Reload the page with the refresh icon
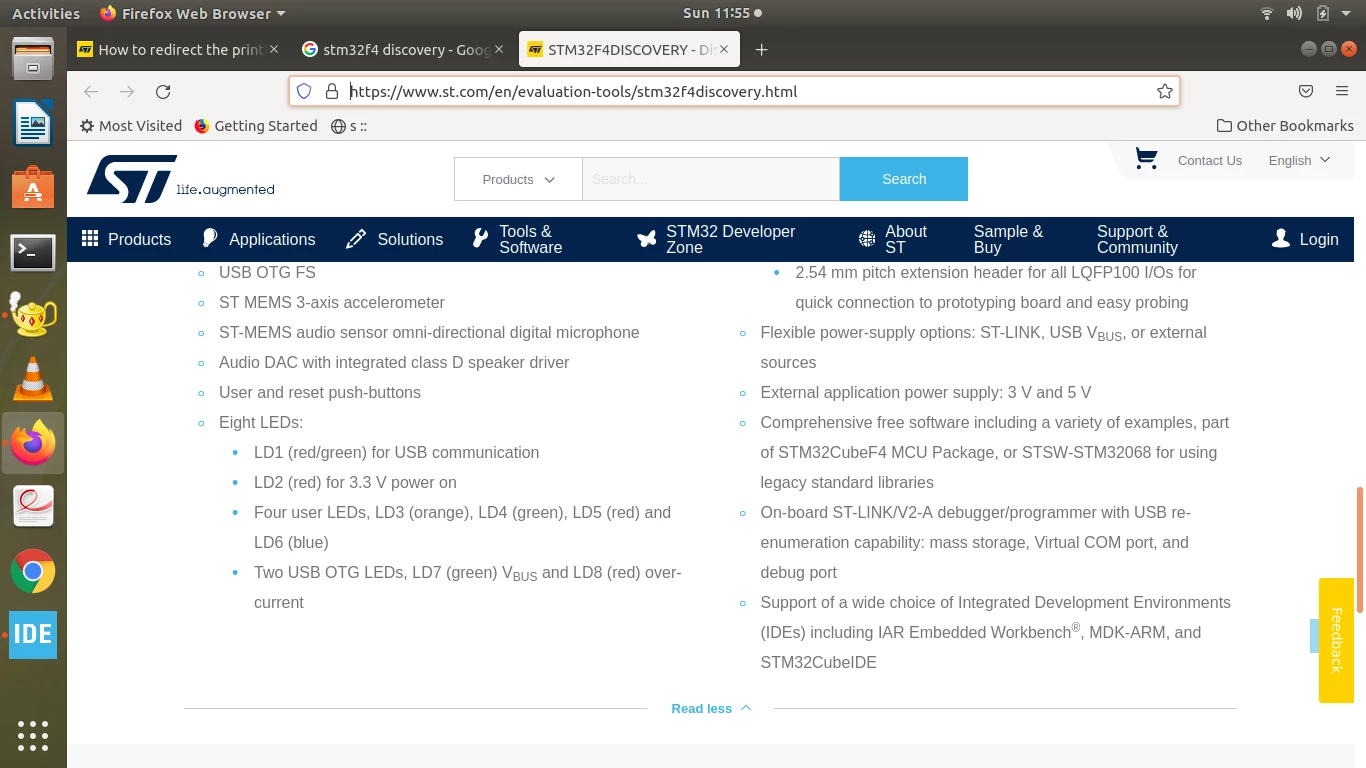1366x768 pixels. point(163,91)
